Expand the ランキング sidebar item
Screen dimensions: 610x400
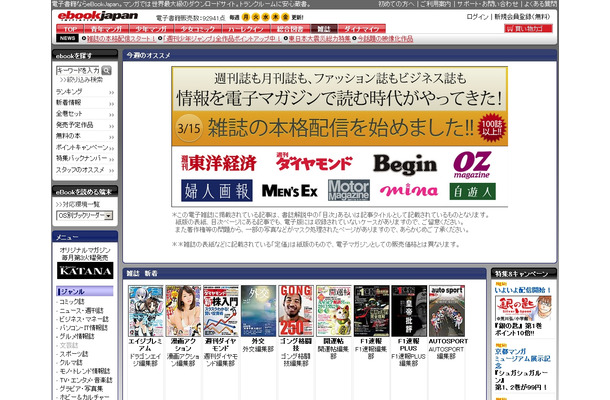pyautogui.click(x=85, y=91)
